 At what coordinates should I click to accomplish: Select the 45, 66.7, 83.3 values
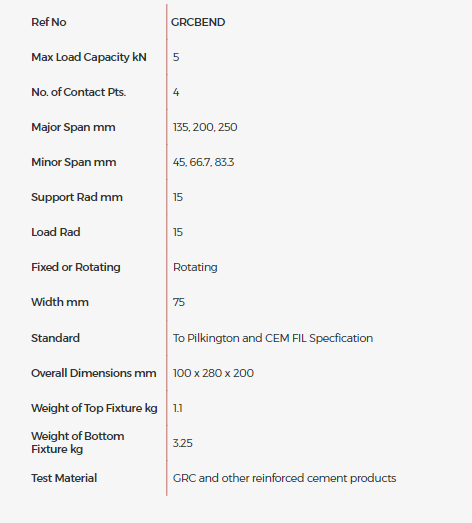tap(203, 162)
